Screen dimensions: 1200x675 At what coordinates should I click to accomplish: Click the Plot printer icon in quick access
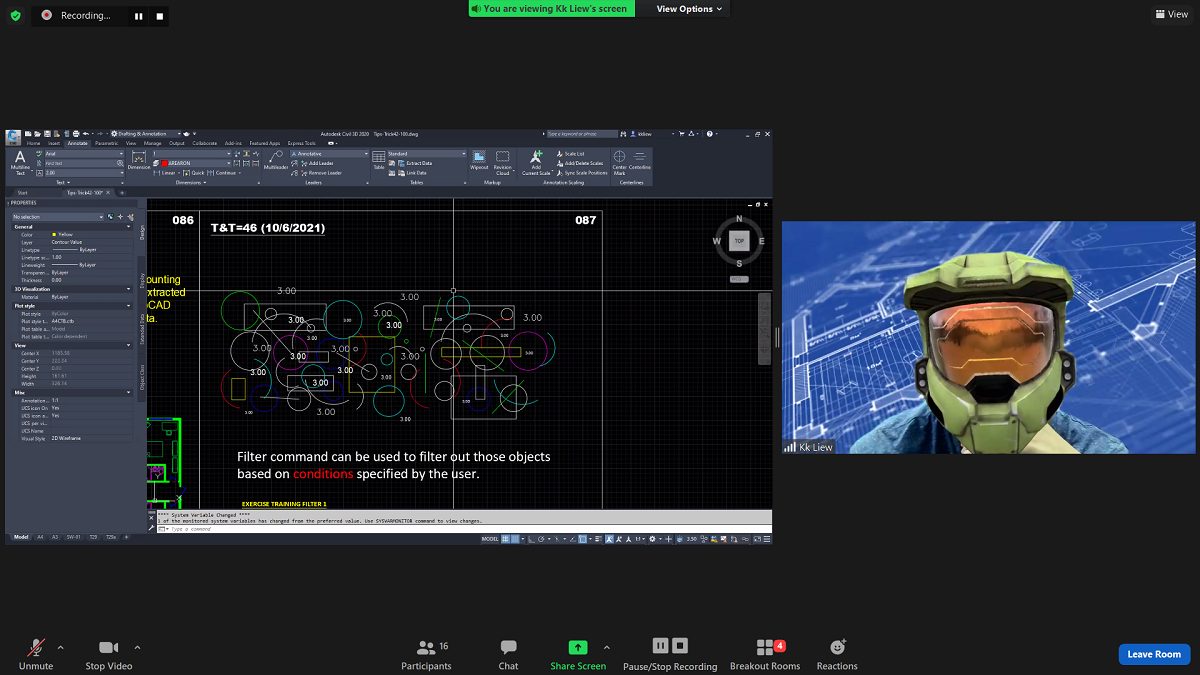76,134
